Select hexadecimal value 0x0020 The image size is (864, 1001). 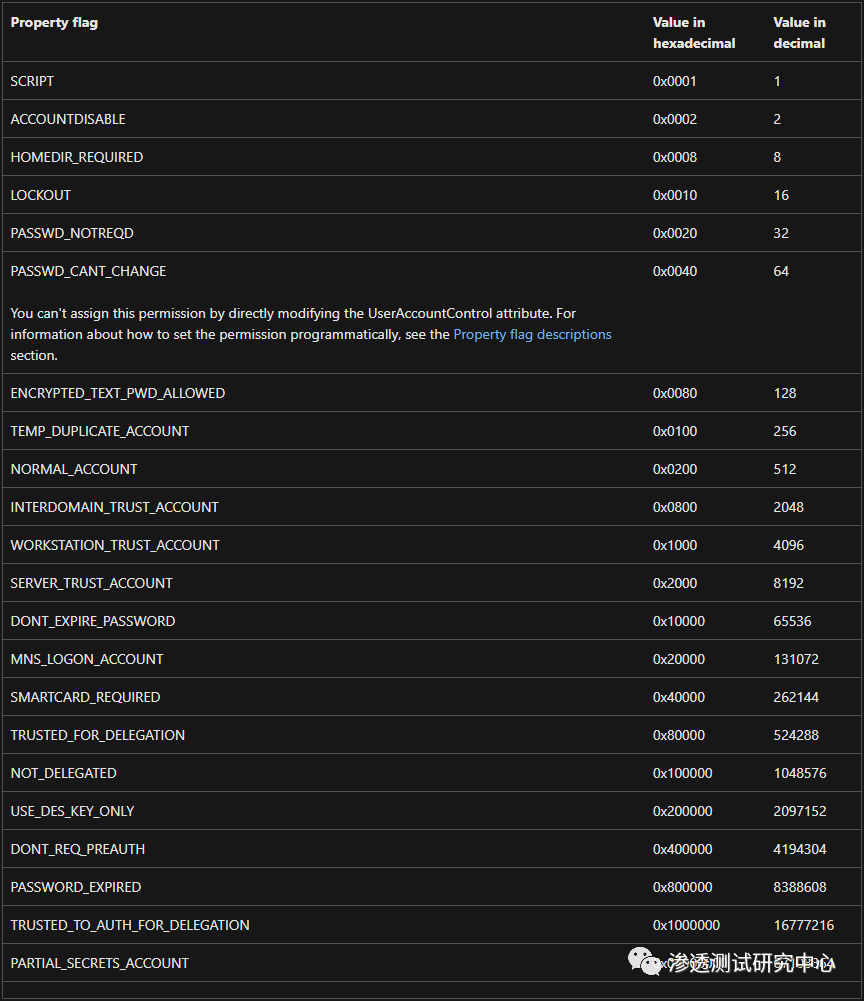674,233
